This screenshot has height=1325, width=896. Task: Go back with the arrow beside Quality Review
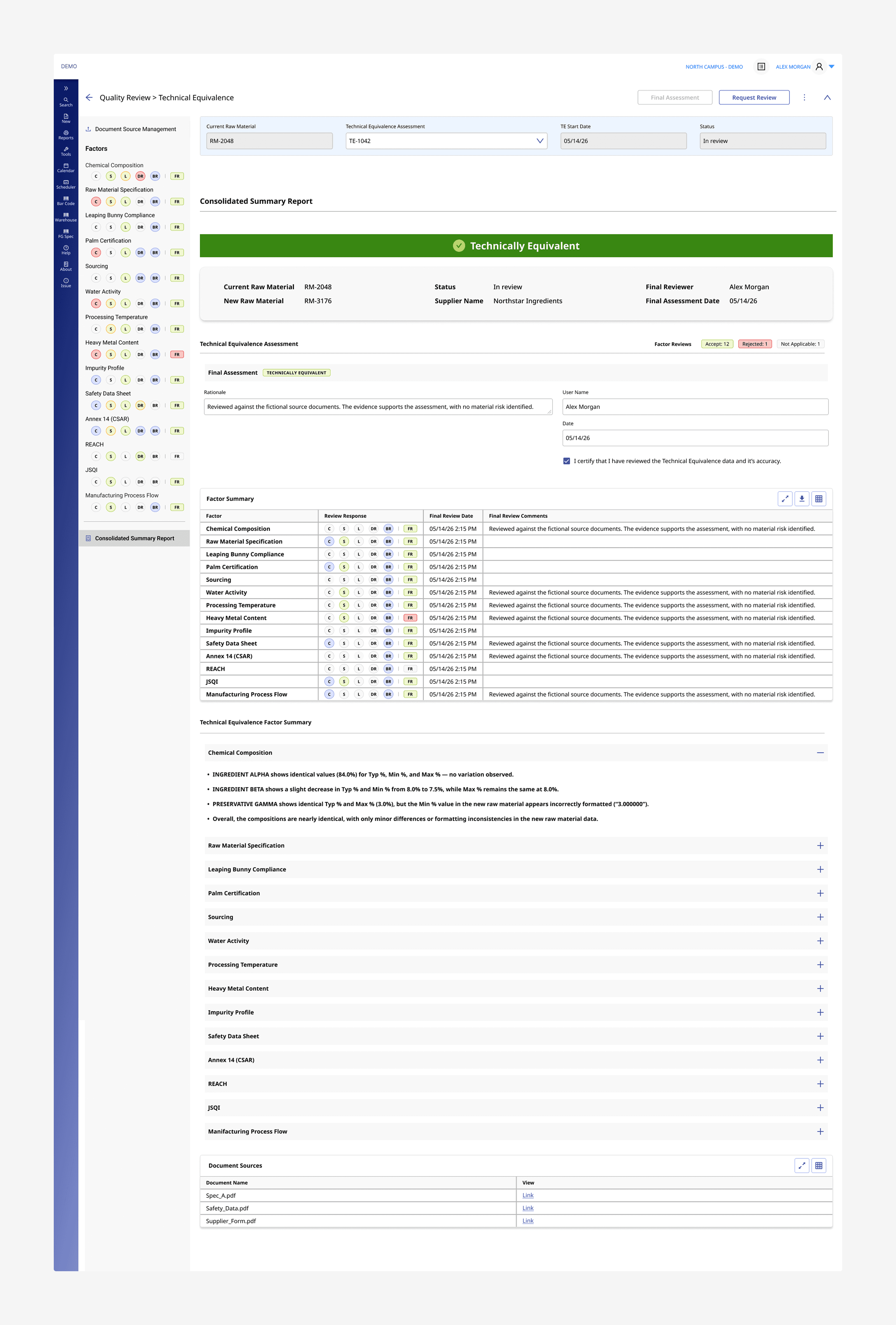89,97
